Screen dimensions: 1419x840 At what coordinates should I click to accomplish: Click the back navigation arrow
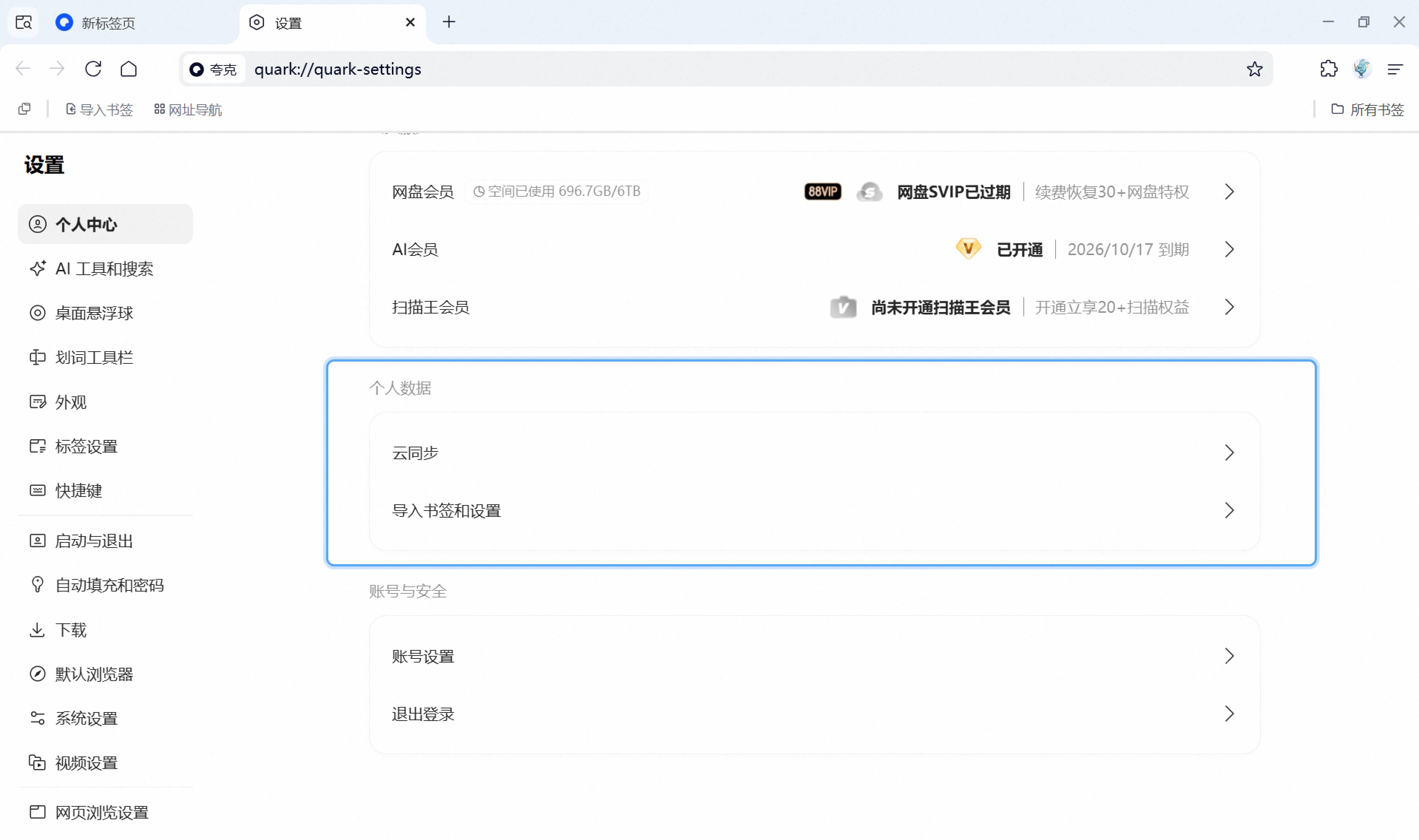tap(23, 69)
